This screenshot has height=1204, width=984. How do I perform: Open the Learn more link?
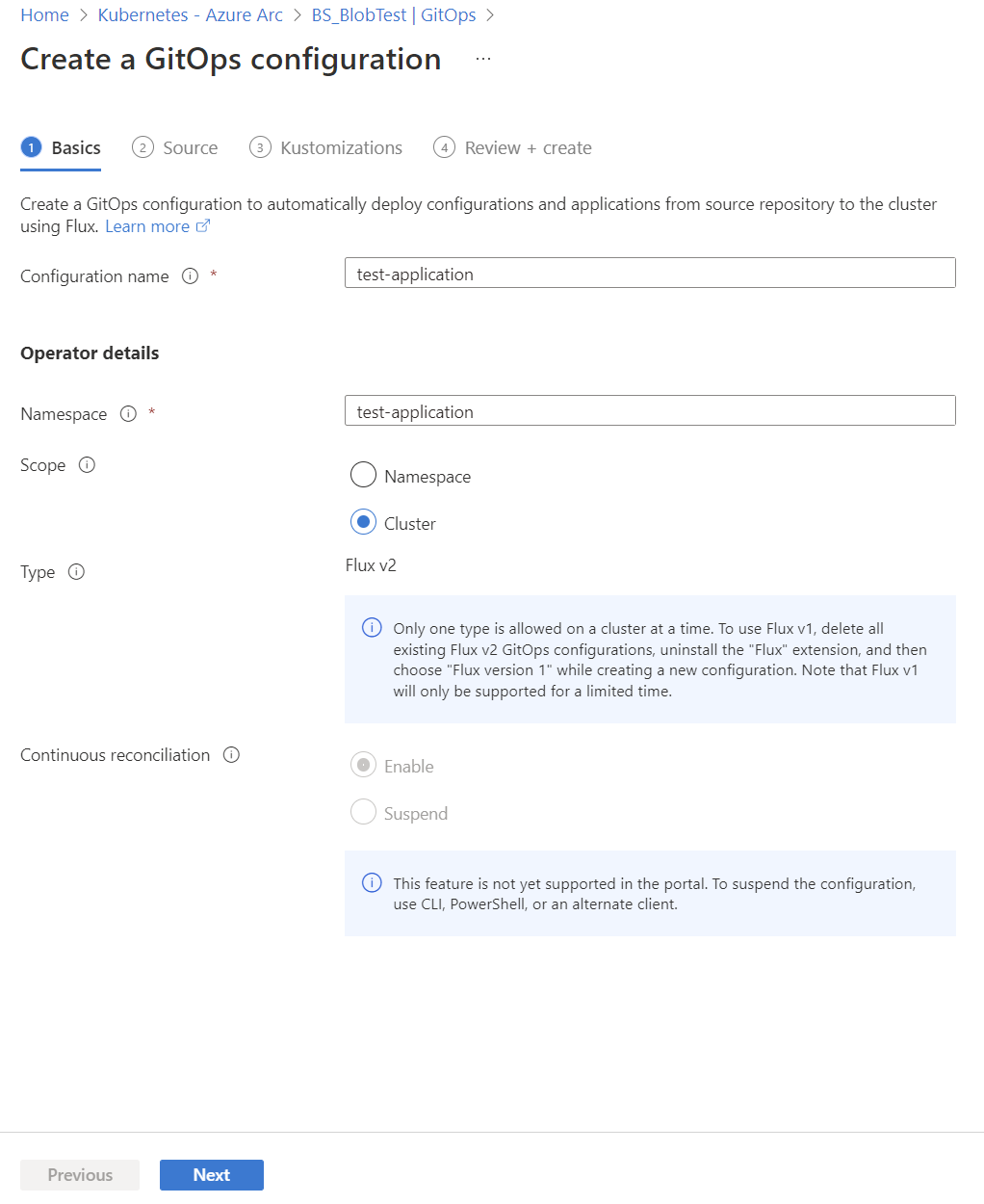coord(147,225)
